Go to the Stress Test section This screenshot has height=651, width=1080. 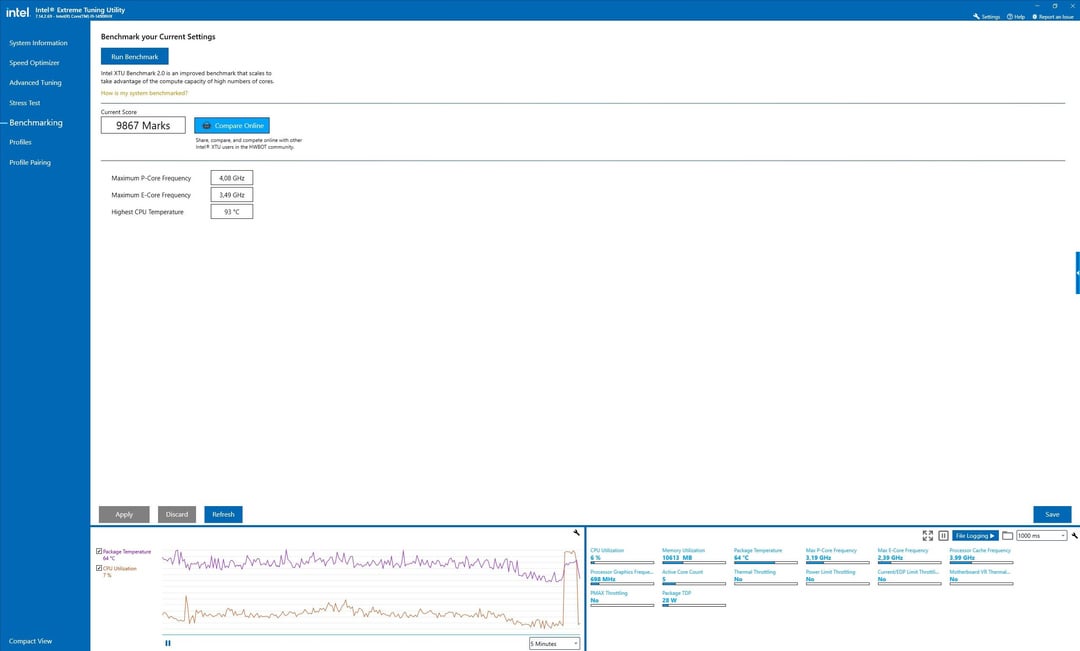pos(25,103)
